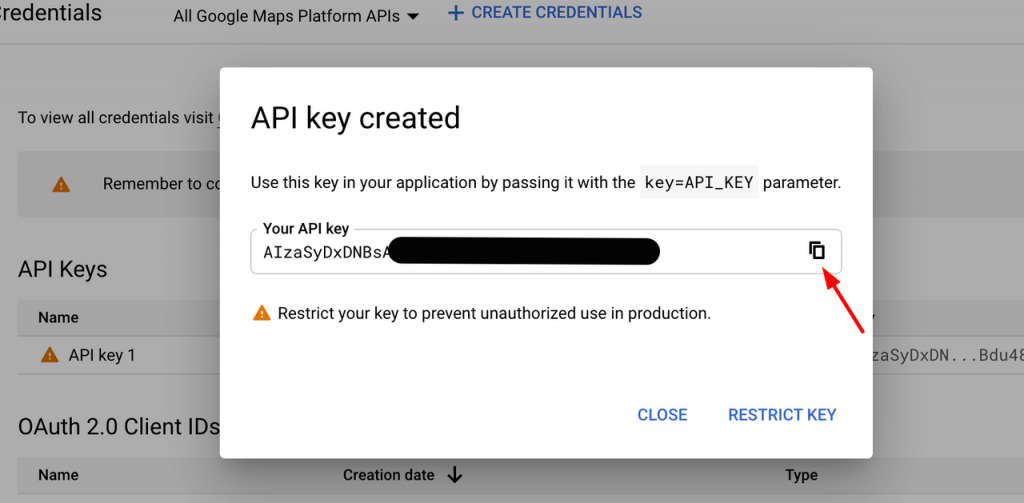1024x503 pixels.
Task: Click the API key created dialog title
Action: [356, 118]
